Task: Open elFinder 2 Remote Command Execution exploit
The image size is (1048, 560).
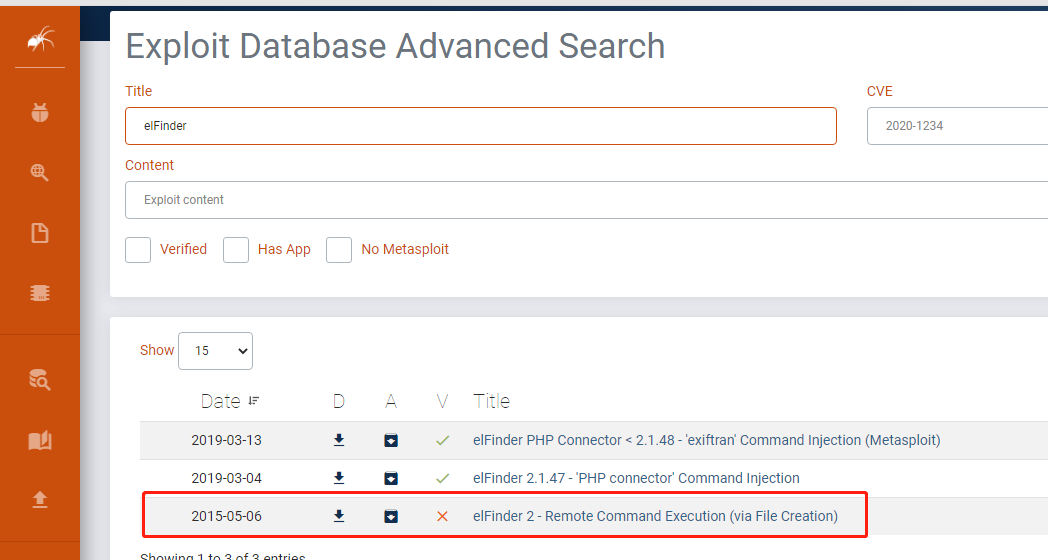Action: (x=655, y=517)
